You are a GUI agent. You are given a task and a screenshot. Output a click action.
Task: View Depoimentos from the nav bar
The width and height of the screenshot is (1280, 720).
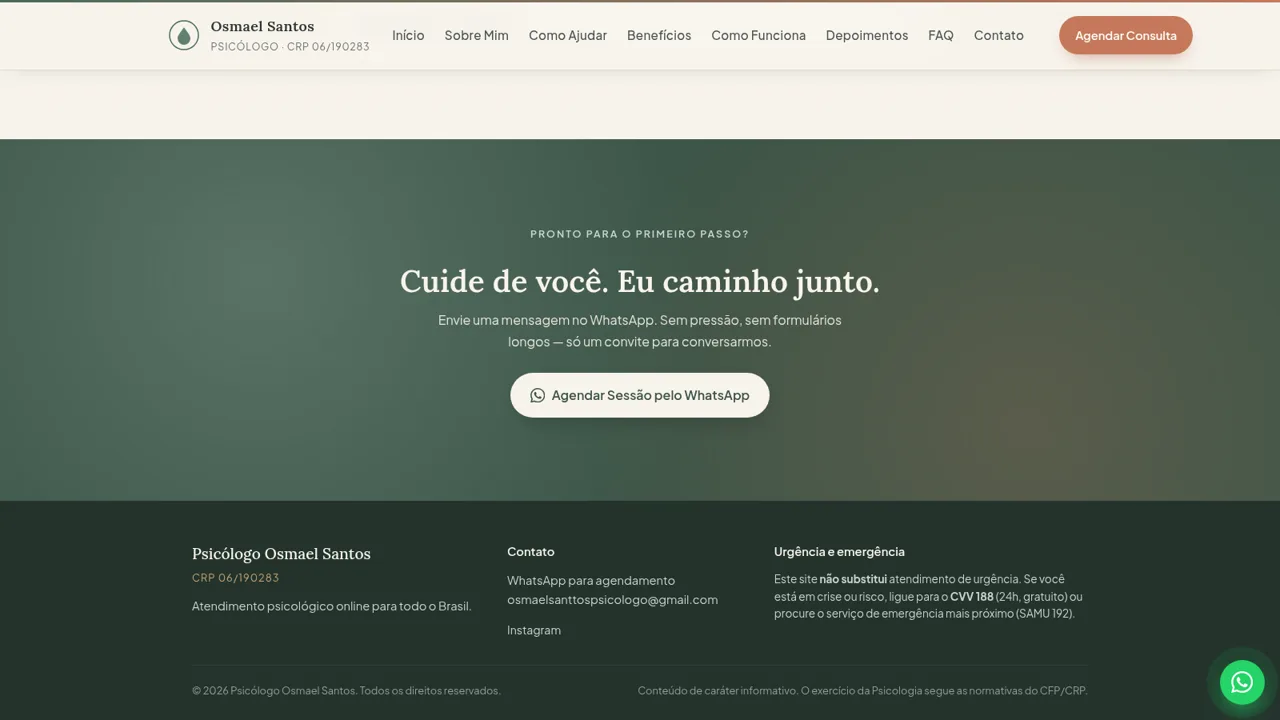(x=867, y=35)
